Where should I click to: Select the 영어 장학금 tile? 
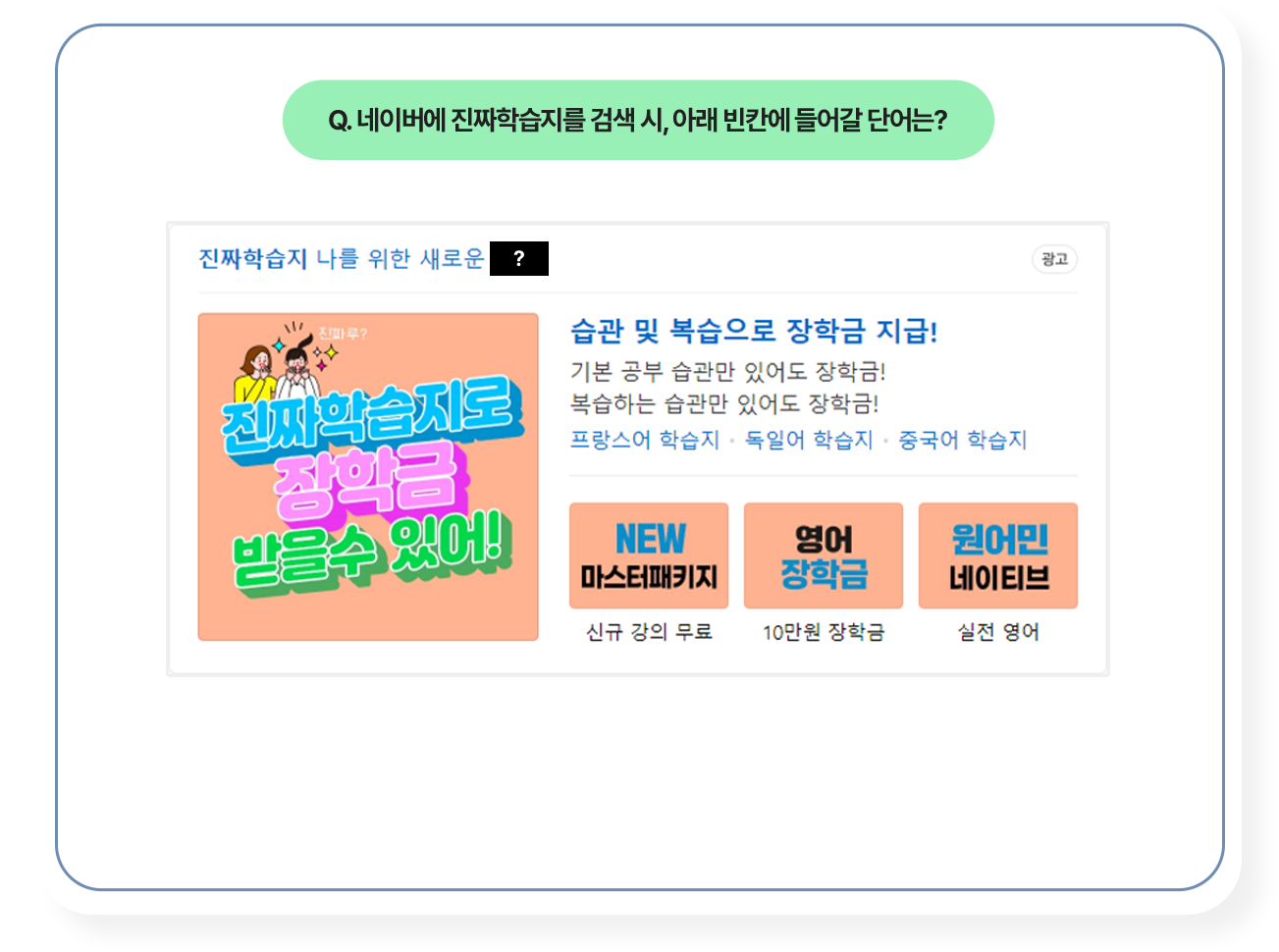[824, 555]
